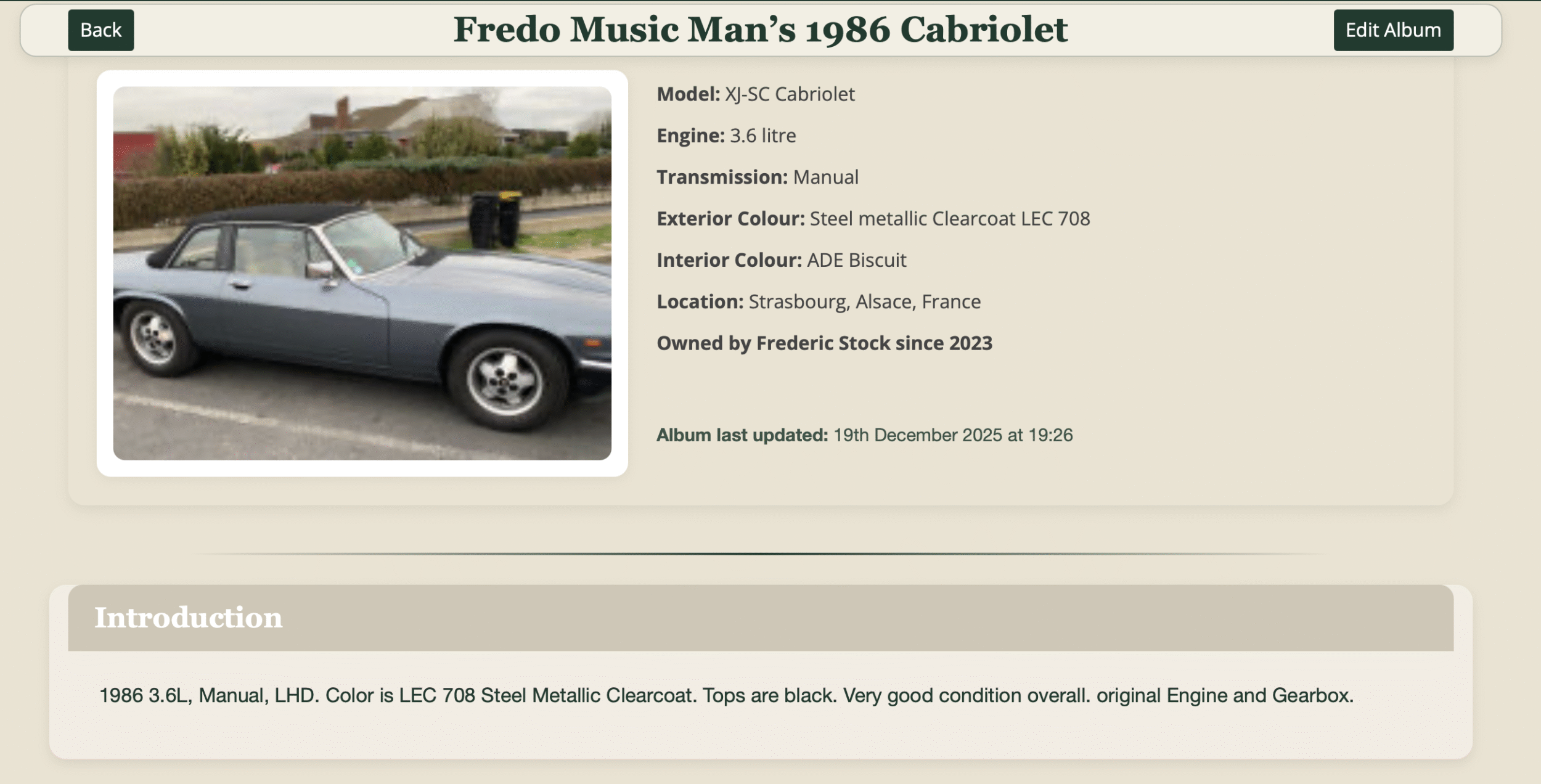This screenshot has width=1541, height=784.
Task: Open the Edit Album button
Action: coord(1392,30)
